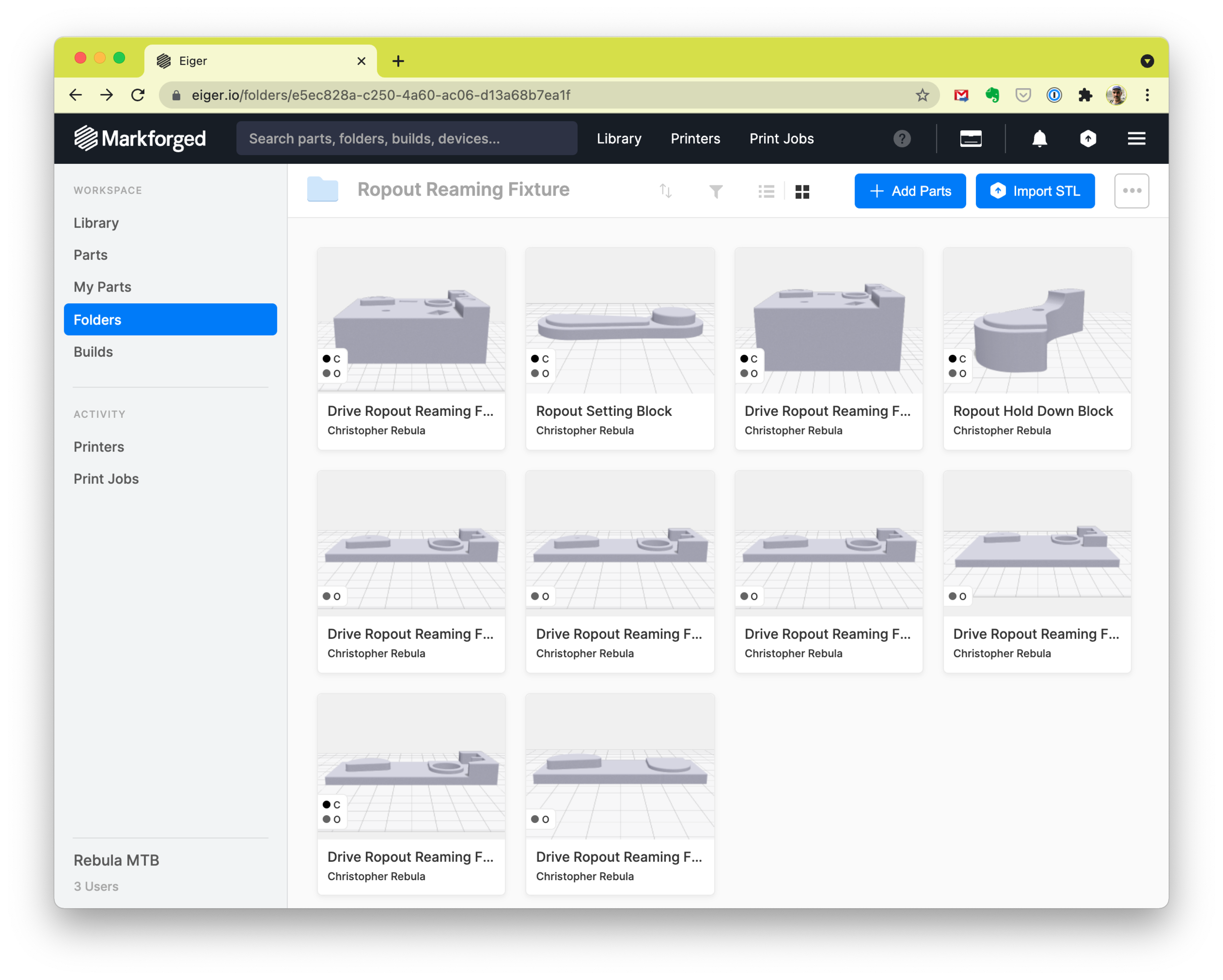Open the filter funnel icon
Screen dimensions: 1223x980
click(x=715, y=192)
